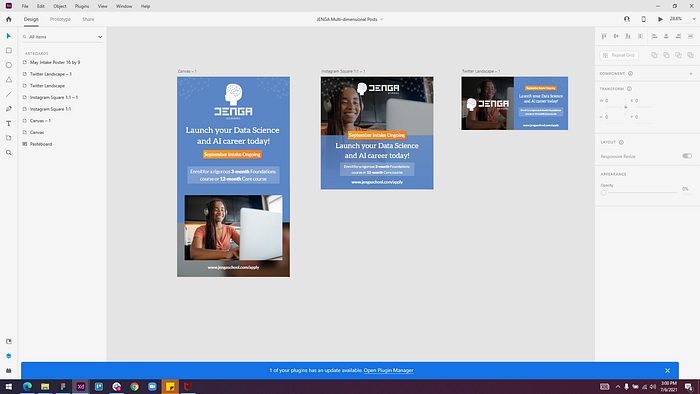This screenshot has width=700, height=394.
Task: Toggle the aspect ratio lock
Action: click(x=625, y=107)
